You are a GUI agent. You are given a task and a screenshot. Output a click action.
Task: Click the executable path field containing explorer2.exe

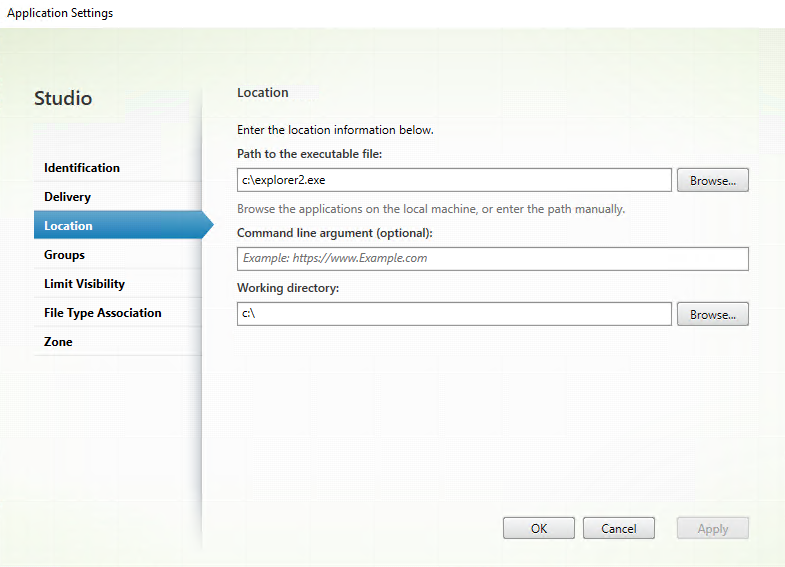[x=453, y=180]
